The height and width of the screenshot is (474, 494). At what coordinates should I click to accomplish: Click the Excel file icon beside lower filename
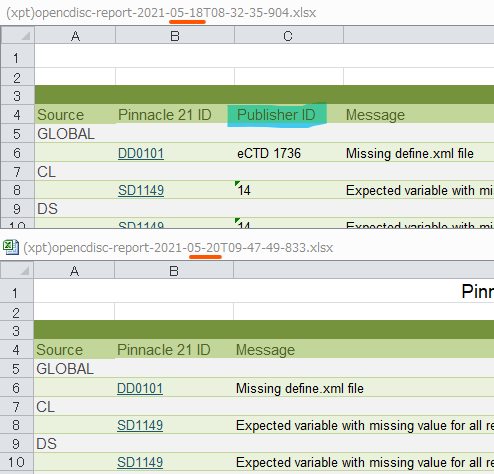point(11,247)
